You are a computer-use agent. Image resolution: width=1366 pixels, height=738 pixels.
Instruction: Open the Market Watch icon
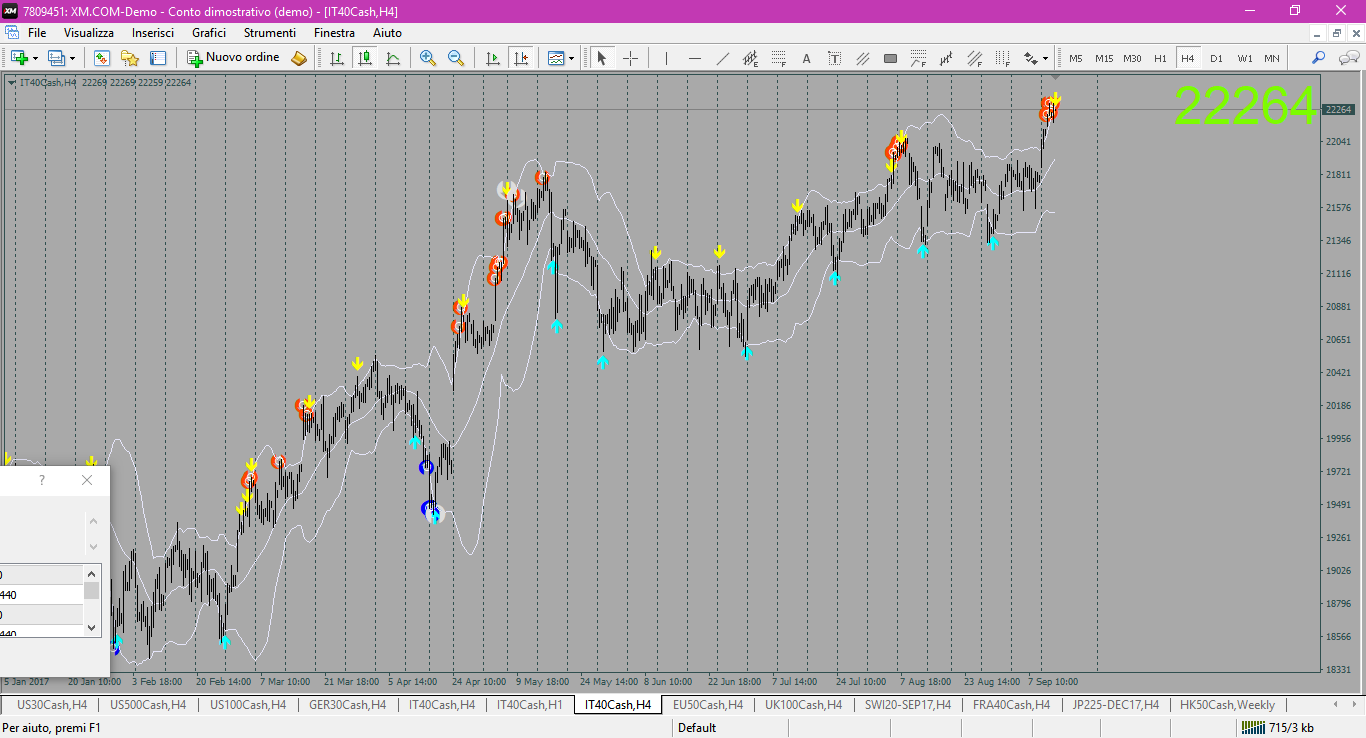[x=101, y=58]
